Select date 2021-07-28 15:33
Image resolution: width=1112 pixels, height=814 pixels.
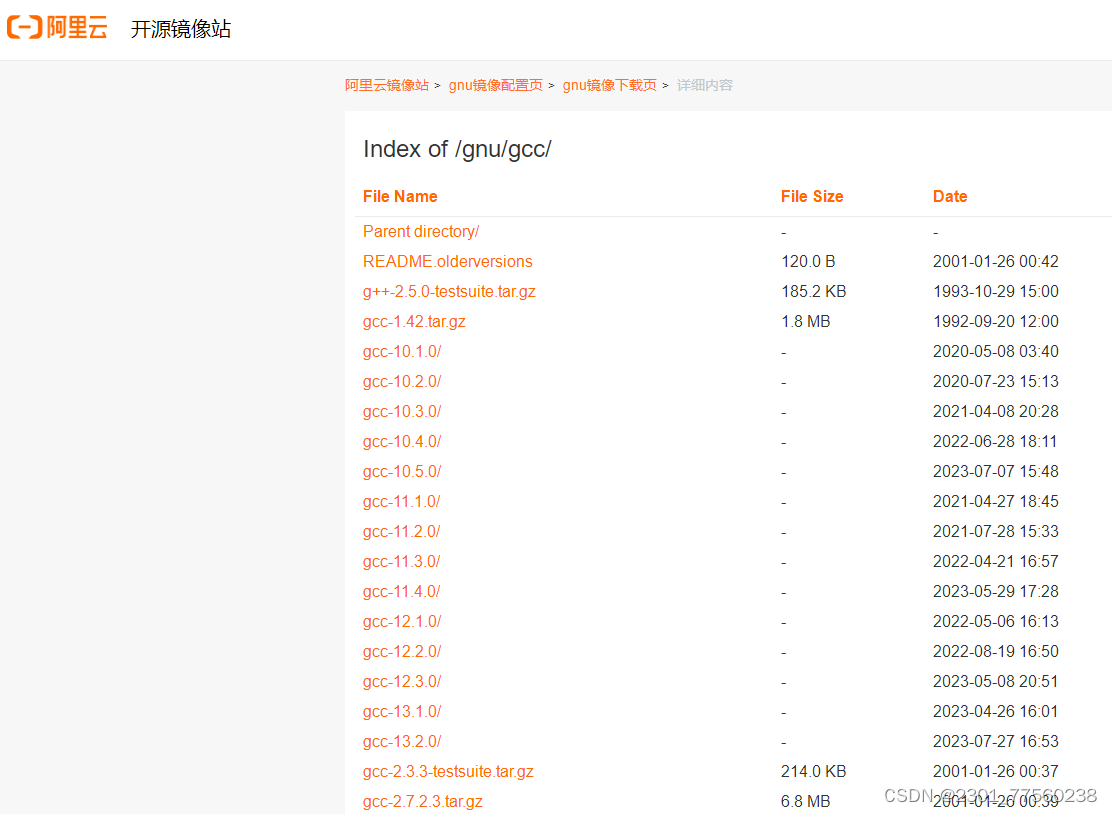click(996, 532)
